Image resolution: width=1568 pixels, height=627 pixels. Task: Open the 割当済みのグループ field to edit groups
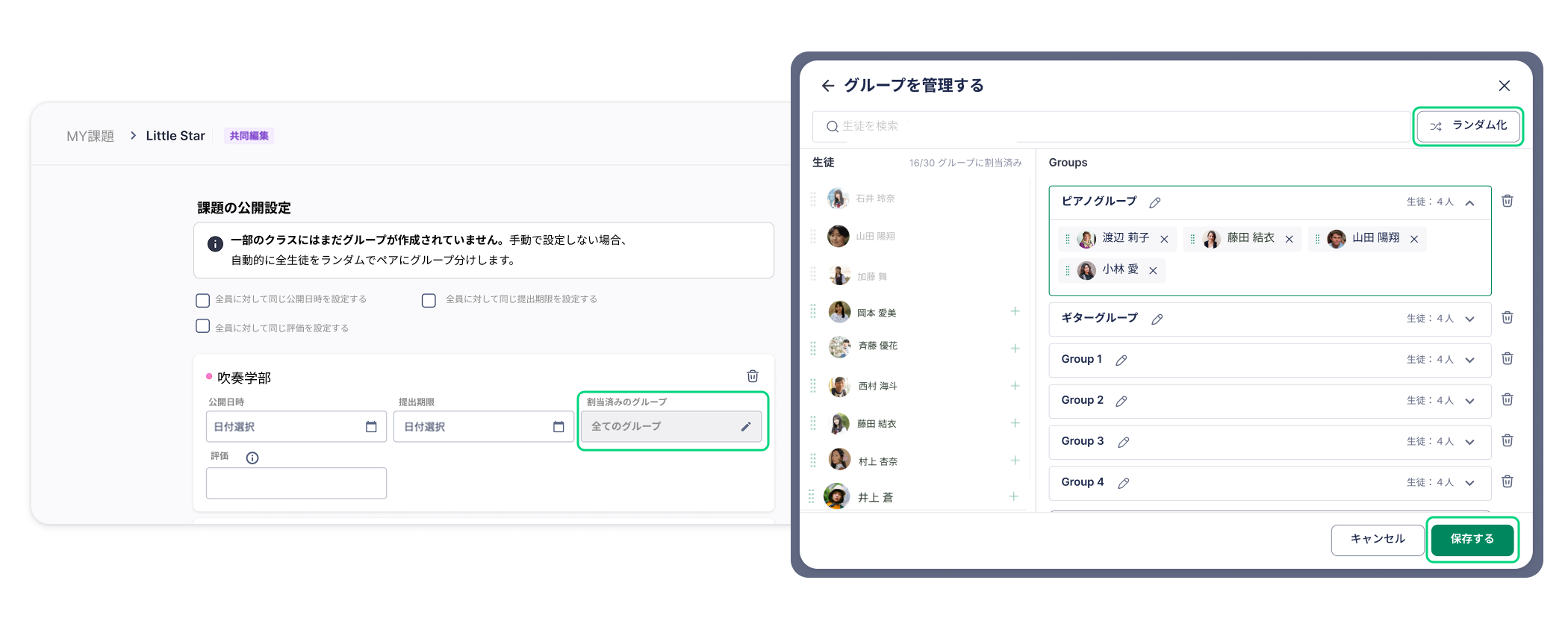(x=671, y=426)
